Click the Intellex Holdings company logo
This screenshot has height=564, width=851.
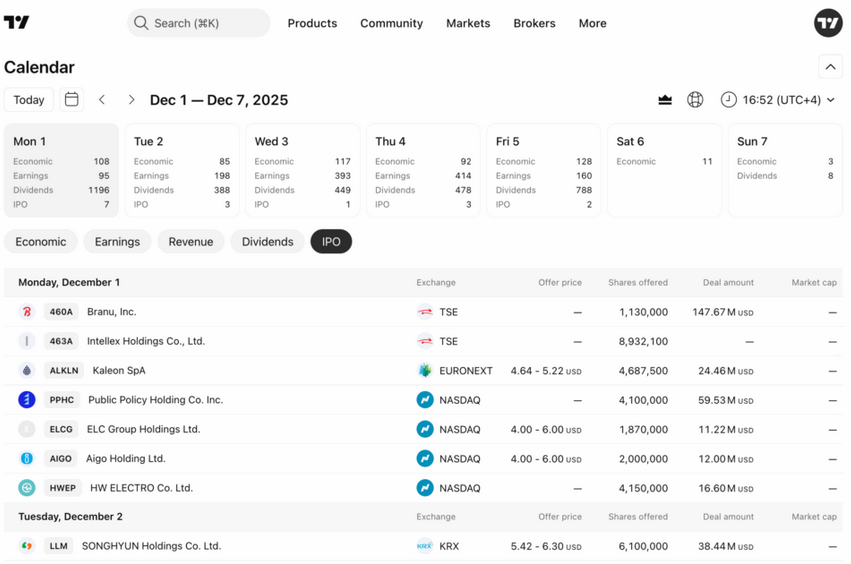27,341
